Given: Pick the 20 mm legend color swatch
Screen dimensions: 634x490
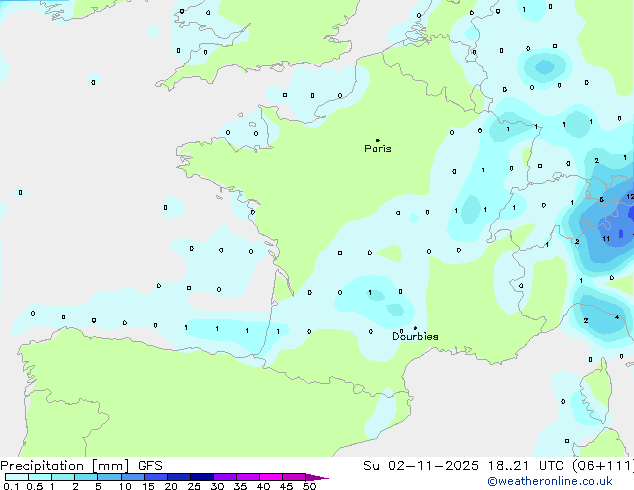Looking at the screenshot, I should click(179, 477).
